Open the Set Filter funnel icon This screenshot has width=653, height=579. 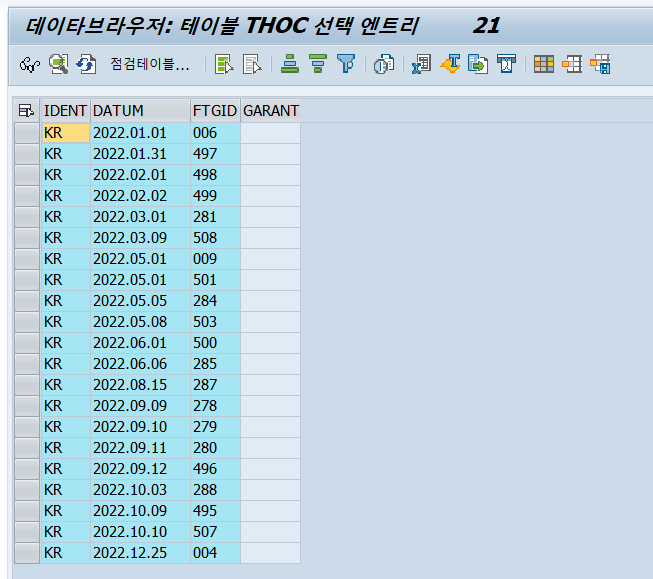(346, 64)
